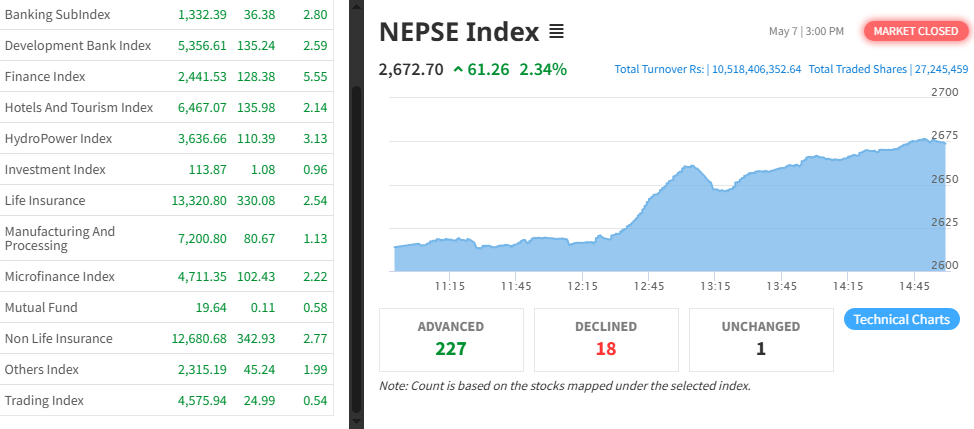Click the green up-arrow change indicator
The height and width of the screenshot is (429, 974).
[x=458, y=70]
